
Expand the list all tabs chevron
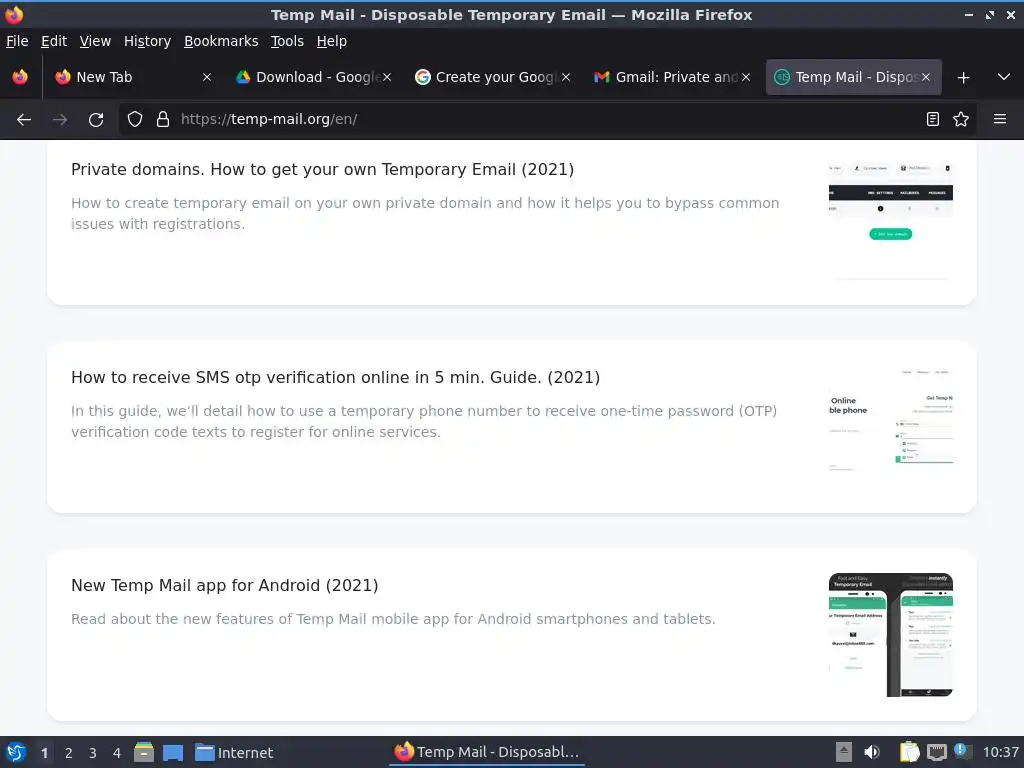click(x=1004, y=77)
